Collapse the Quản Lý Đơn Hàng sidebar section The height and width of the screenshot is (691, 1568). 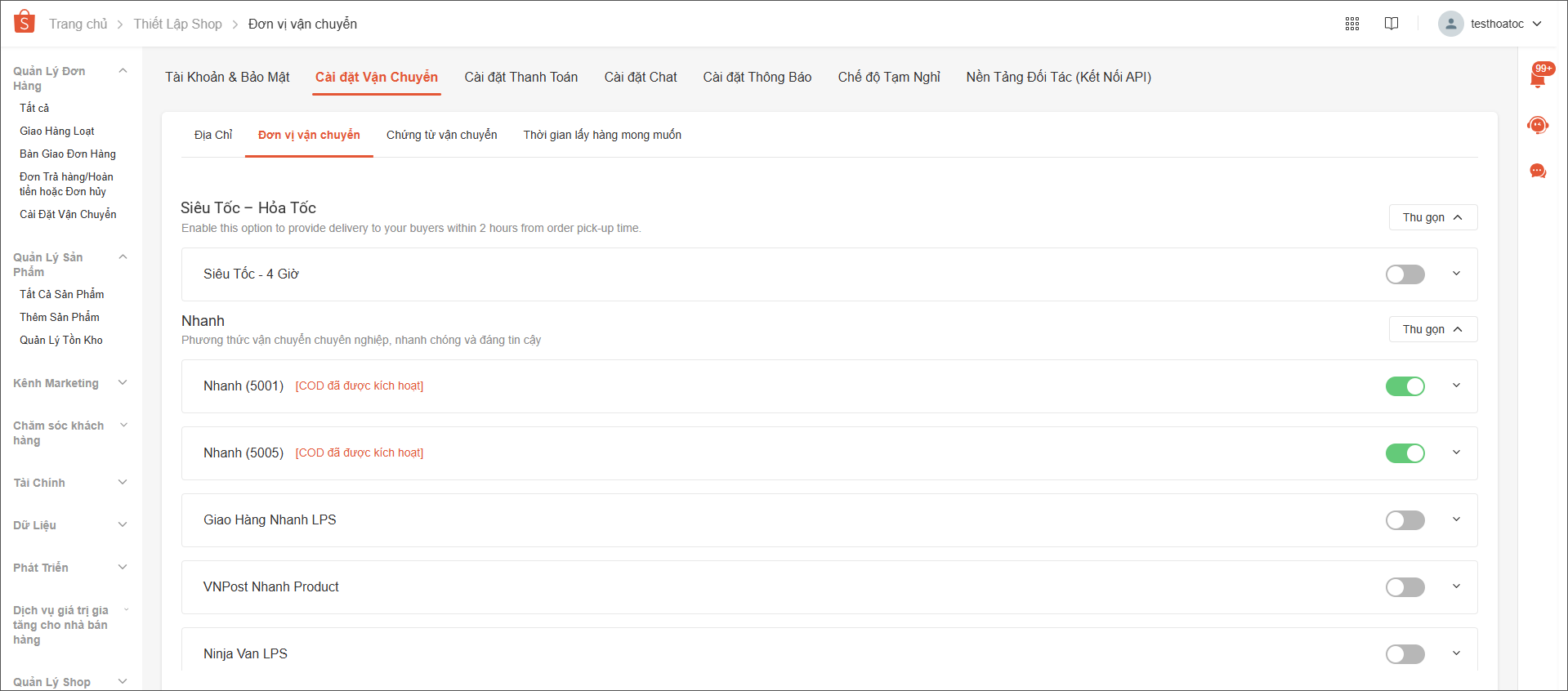(123, 71)
